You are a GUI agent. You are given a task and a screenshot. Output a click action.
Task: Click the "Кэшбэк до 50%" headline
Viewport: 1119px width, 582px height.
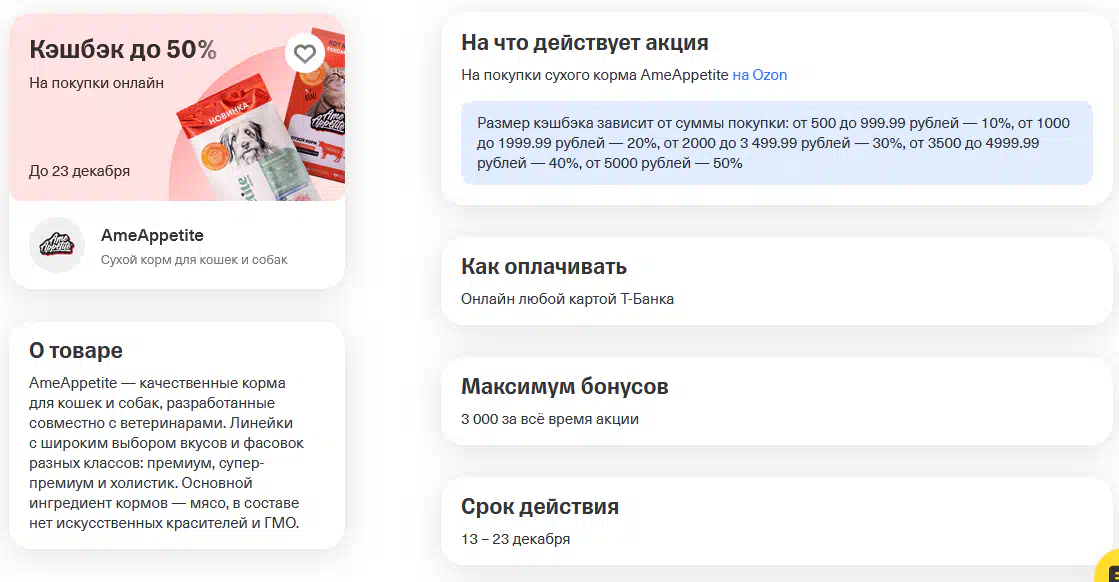pyautogui.click(x=123, y=49)
